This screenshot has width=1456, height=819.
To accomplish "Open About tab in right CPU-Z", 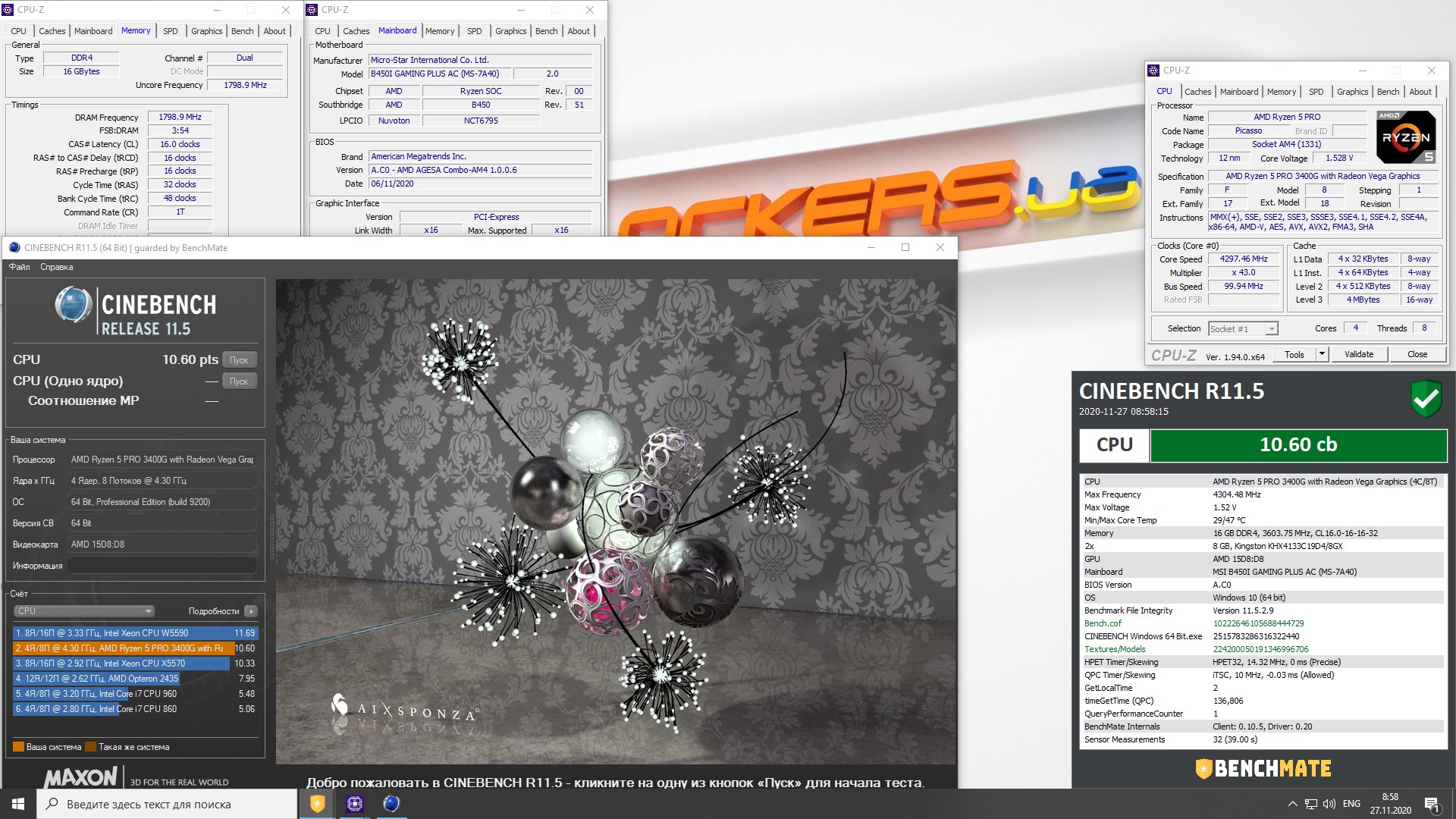I will tap(1420, 92).
